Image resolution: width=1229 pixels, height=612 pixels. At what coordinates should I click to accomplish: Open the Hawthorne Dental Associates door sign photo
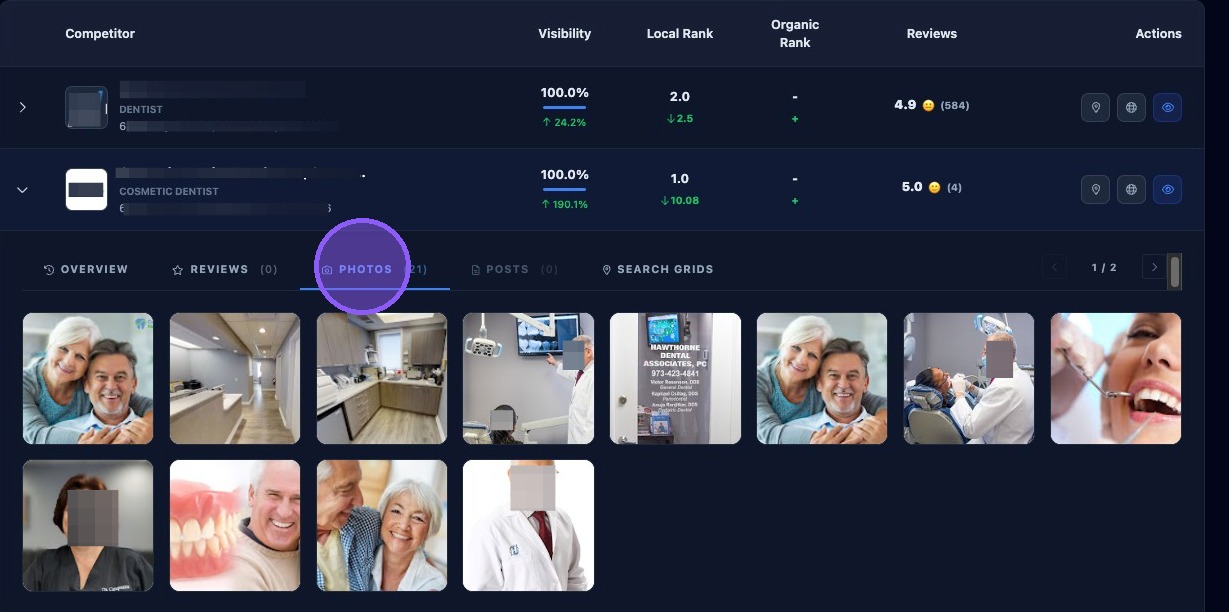tap(675, 378)
